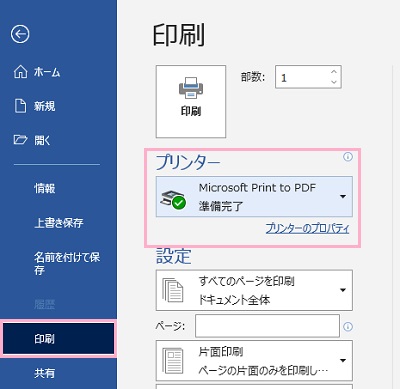Open the Microsoft Print to PDF printer dropdown
This screenshot has height=389, width=400.
(254, 197)
